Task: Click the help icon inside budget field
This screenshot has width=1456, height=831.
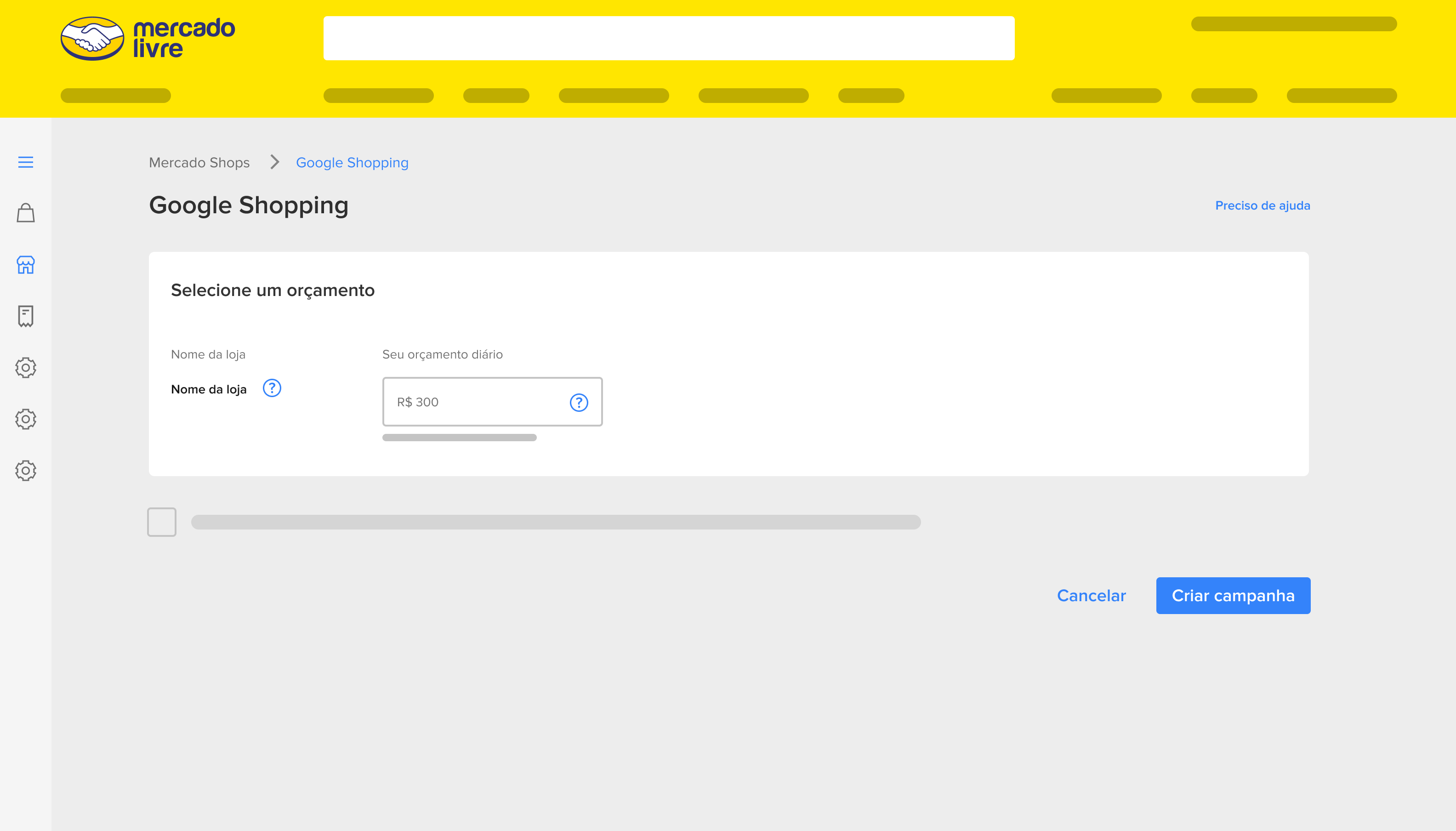Action: [579, 402]
